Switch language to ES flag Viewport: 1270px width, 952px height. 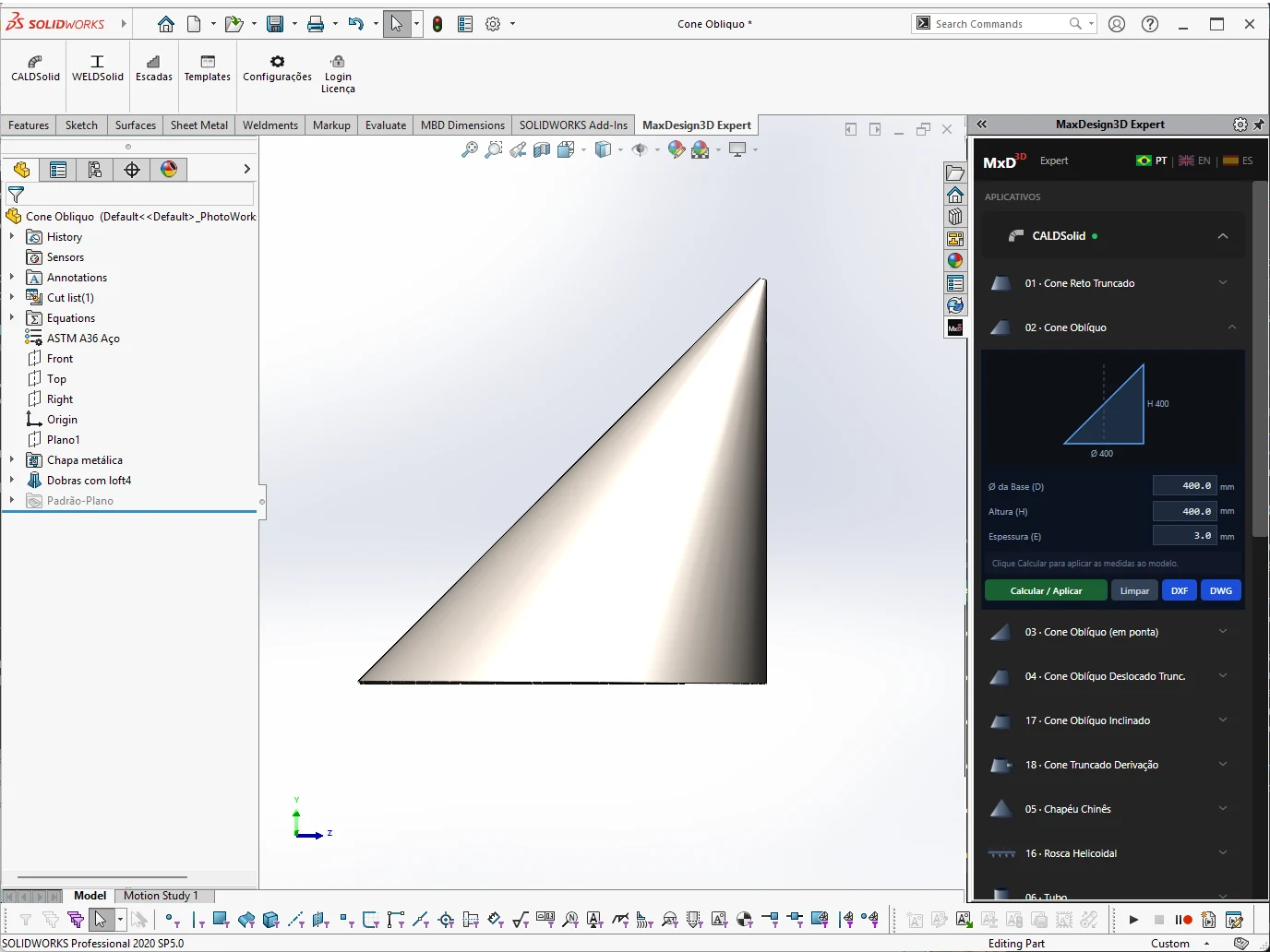(x=1238, y=161)
